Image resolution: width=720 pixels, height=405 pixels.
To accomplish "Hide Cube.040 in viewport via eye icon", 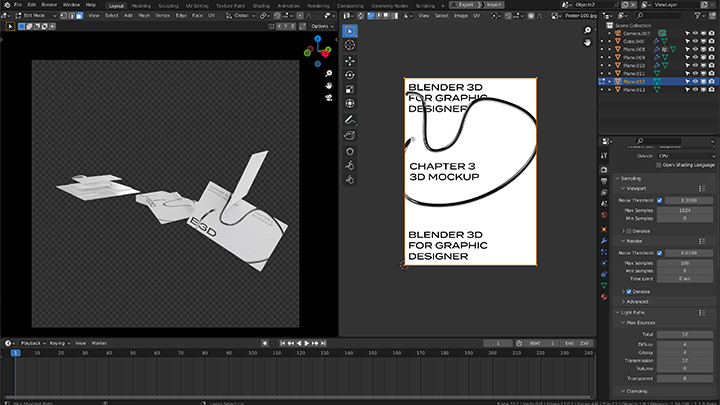I will coord(695,41).
